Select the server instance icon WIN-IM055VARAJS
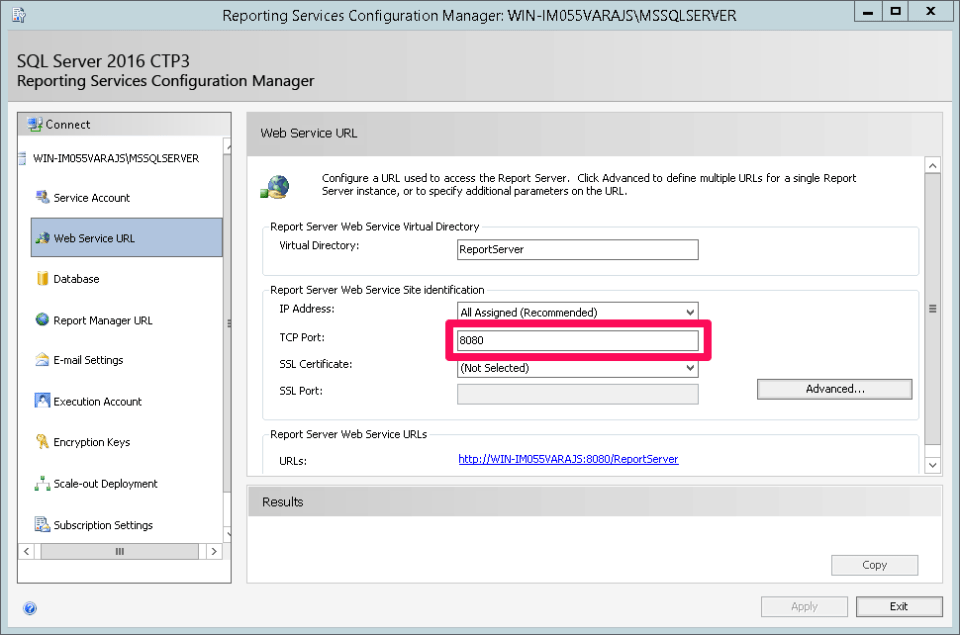The image size is (960, 635). pos(22,158)
